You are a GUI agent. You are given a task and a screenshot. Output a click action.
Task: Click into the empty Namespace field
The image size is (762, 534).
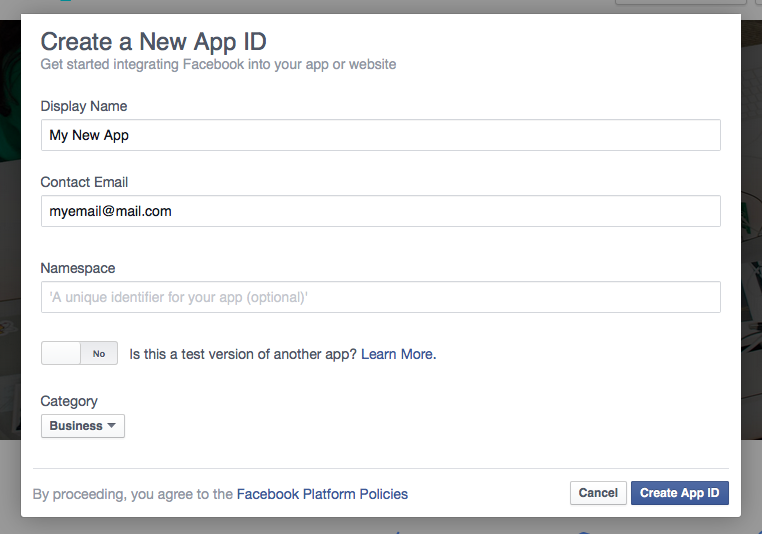coord(380,297)
